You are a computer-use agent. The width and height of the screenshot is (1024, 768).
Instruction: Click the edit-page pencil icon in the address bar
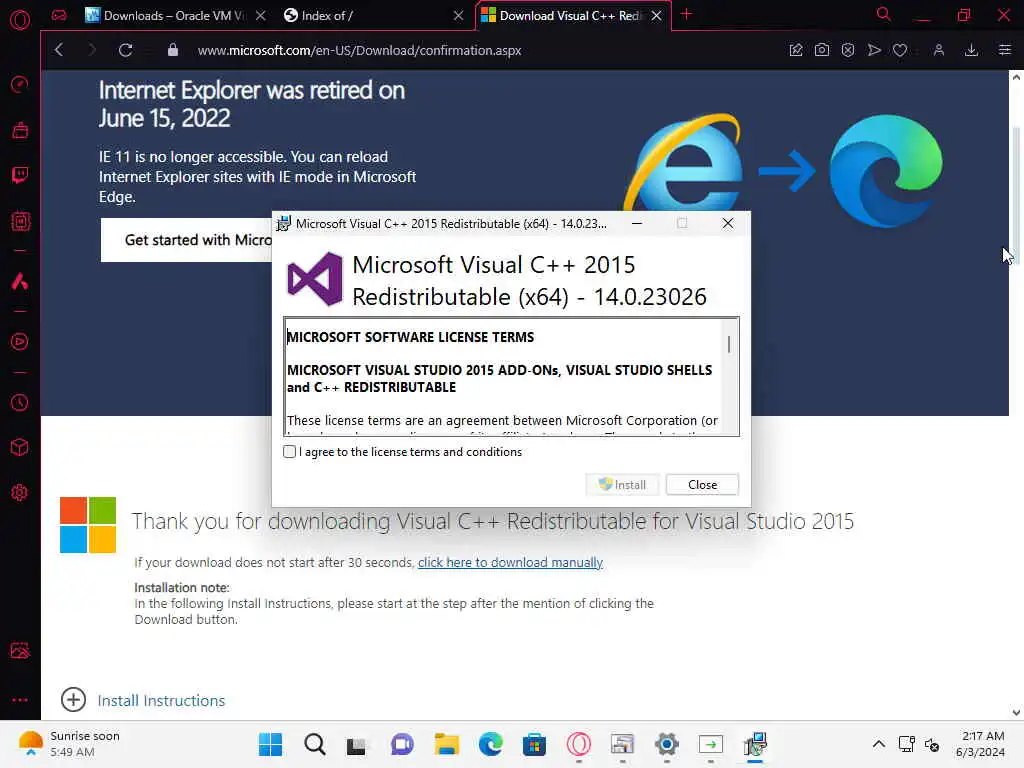click(x=795, y=50)
